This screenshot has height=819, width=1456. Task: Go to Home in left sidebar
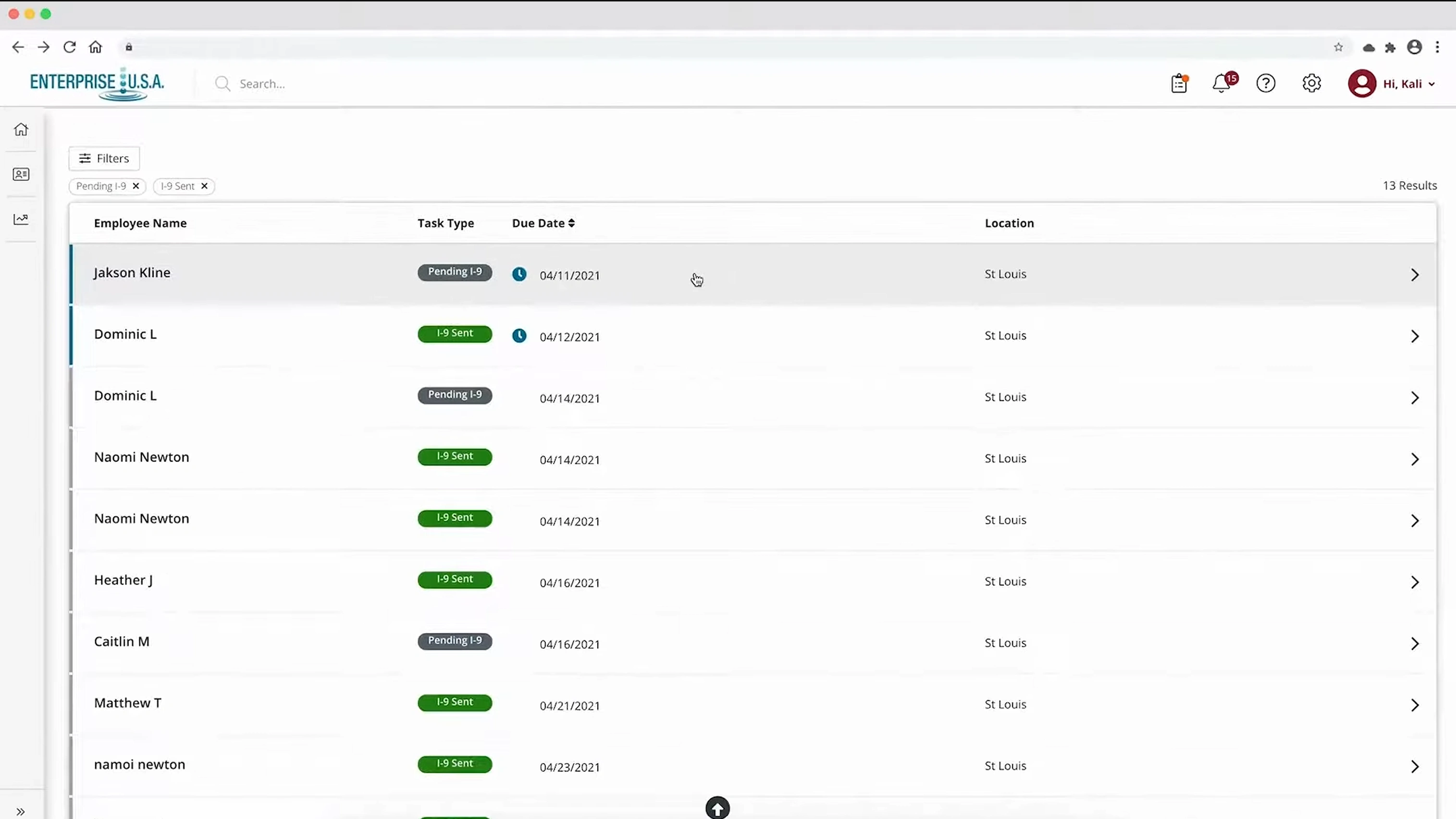point(21,129)
